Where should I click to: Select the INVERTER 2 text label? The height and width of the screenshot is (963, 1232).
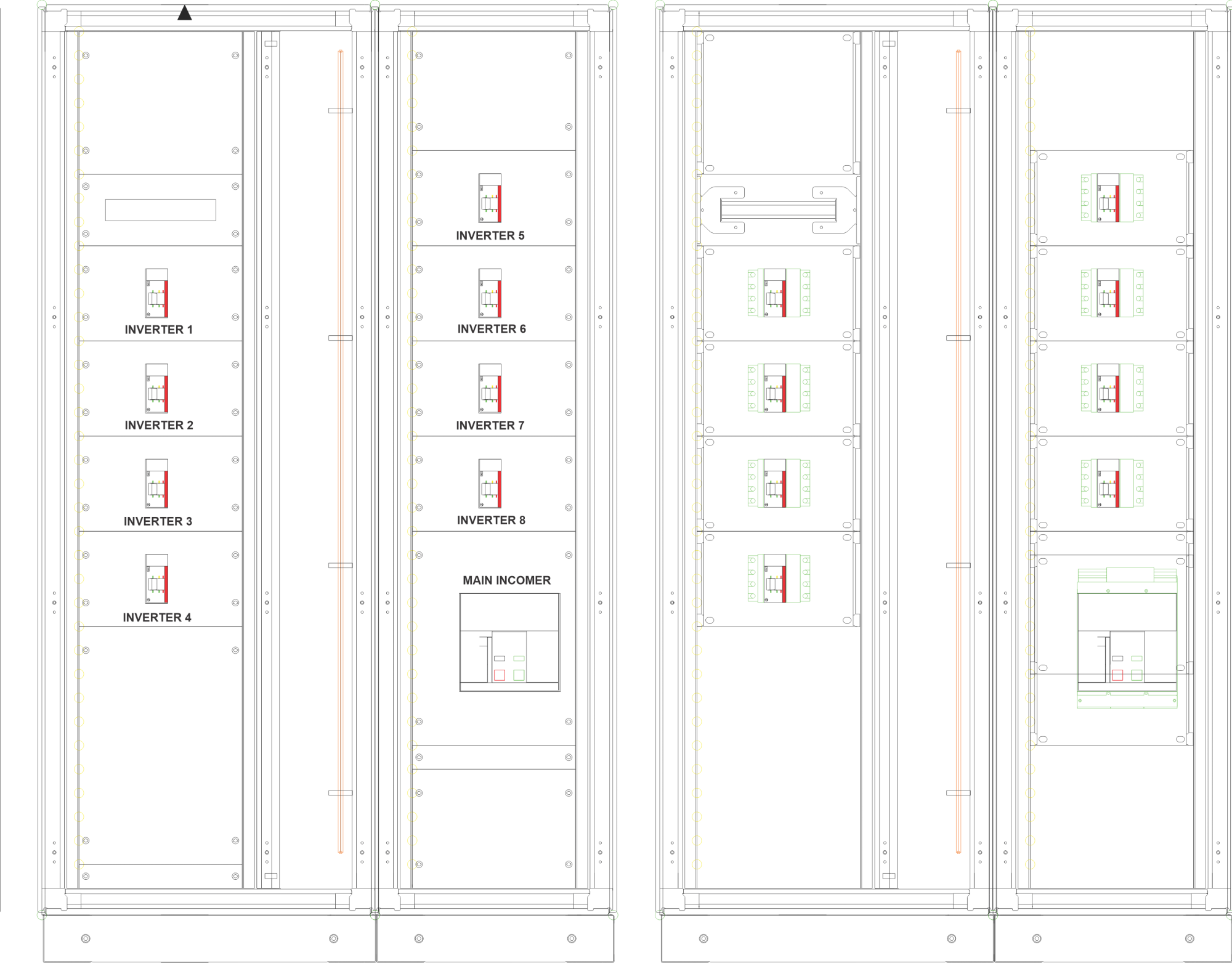point(159,426)
